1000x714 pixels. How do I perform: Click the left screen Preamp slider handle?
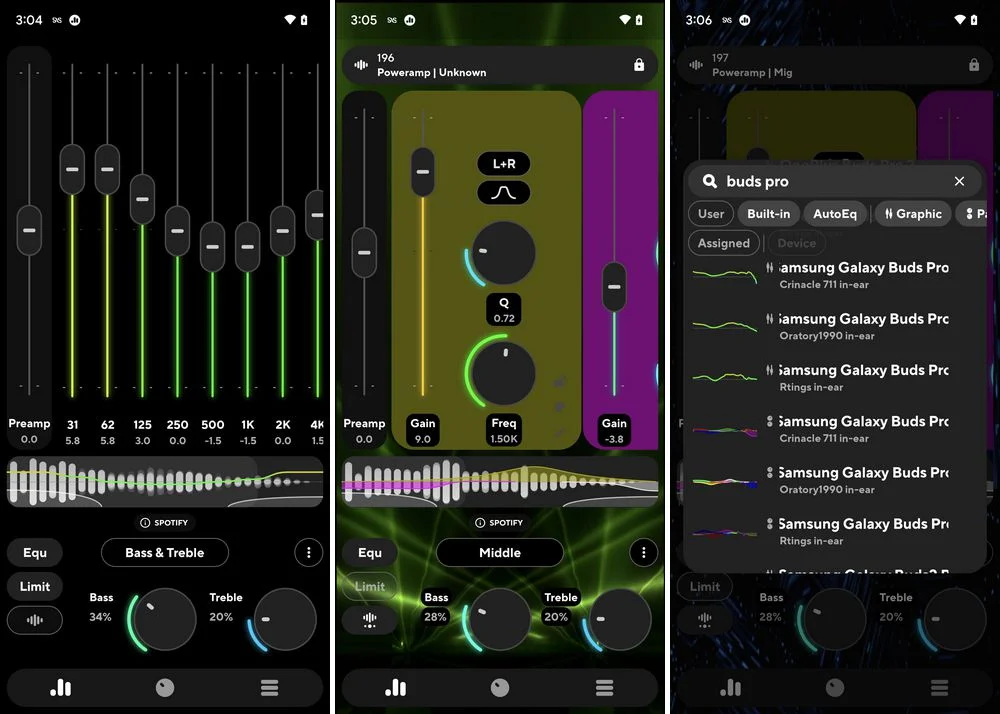pos(29,230)
